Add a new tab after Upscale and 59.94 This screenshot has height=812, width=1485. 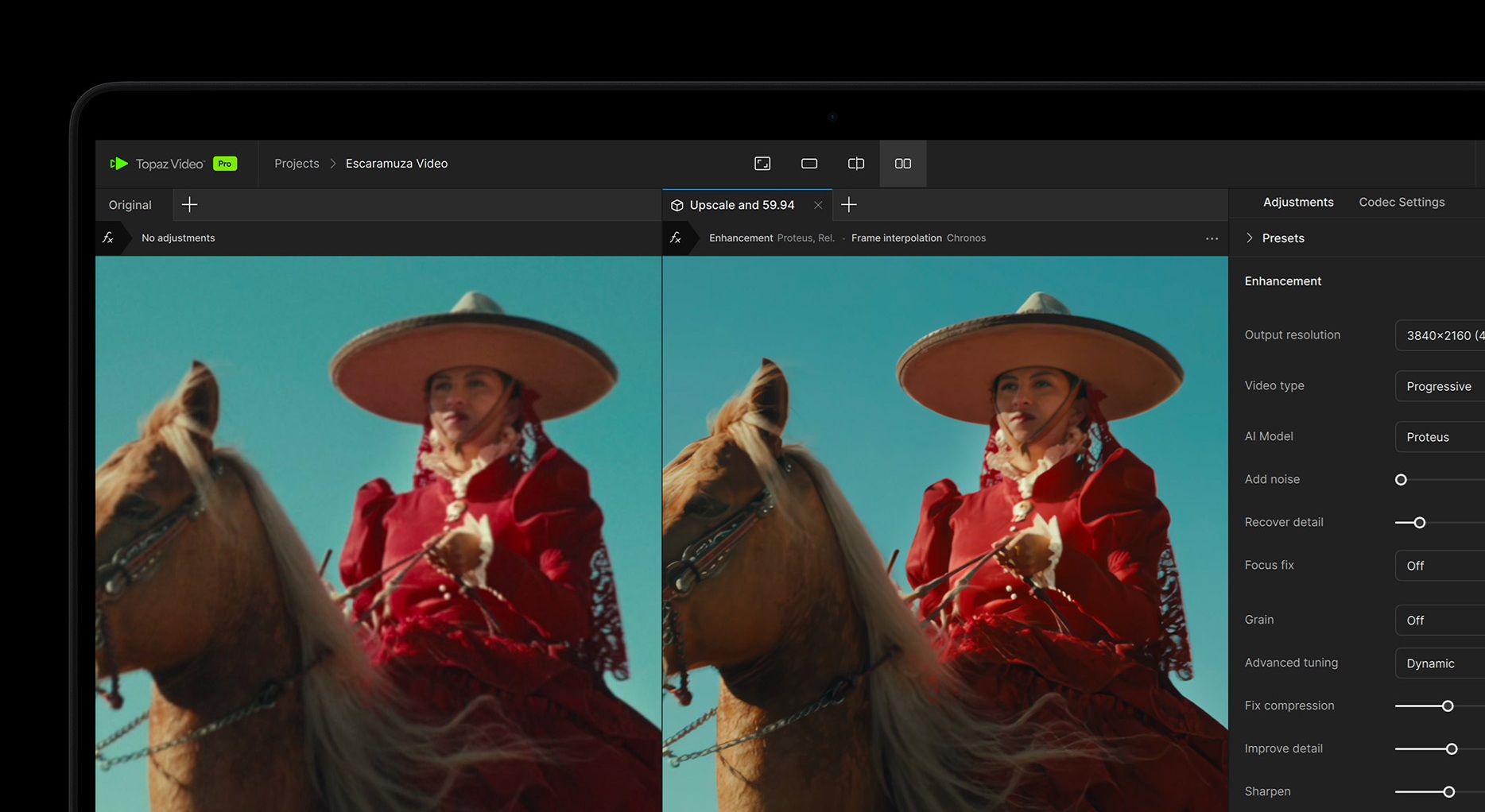(849, 205)
